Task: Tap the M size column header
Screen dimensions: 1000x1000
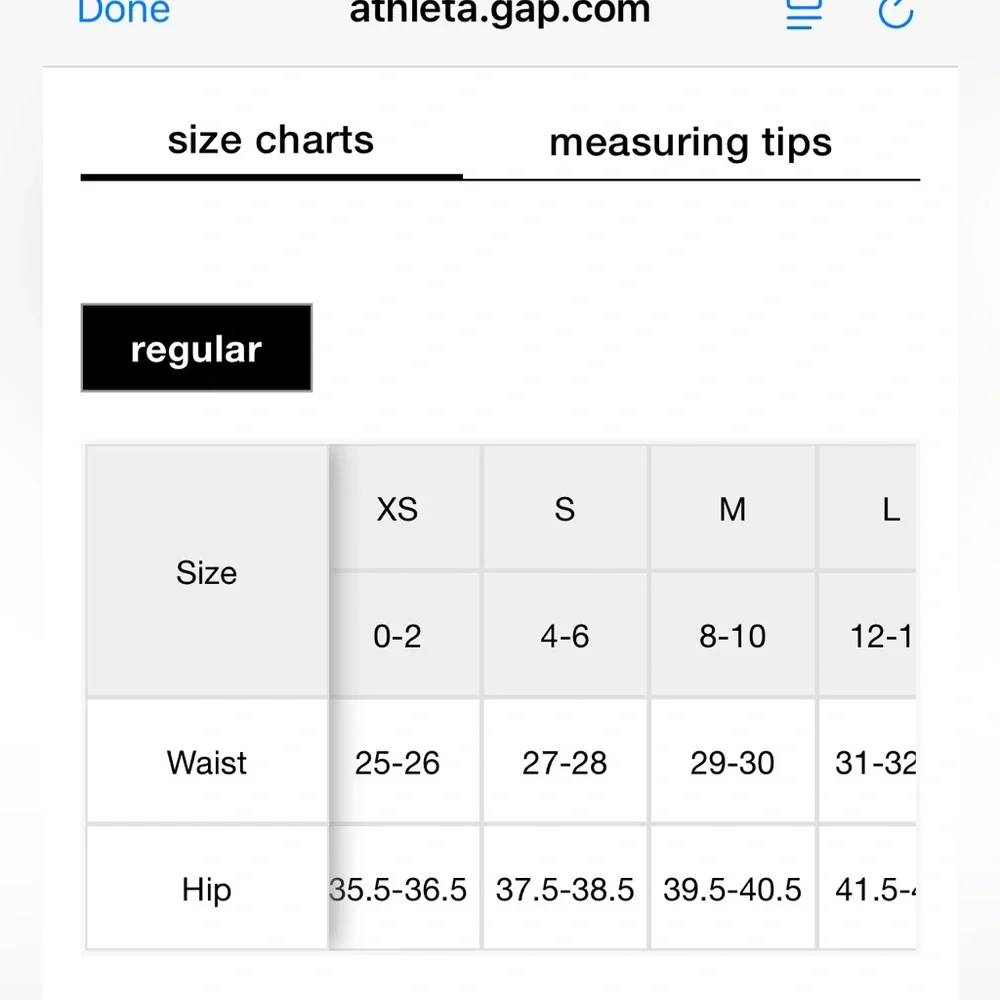Action: [x=732, y=508]
